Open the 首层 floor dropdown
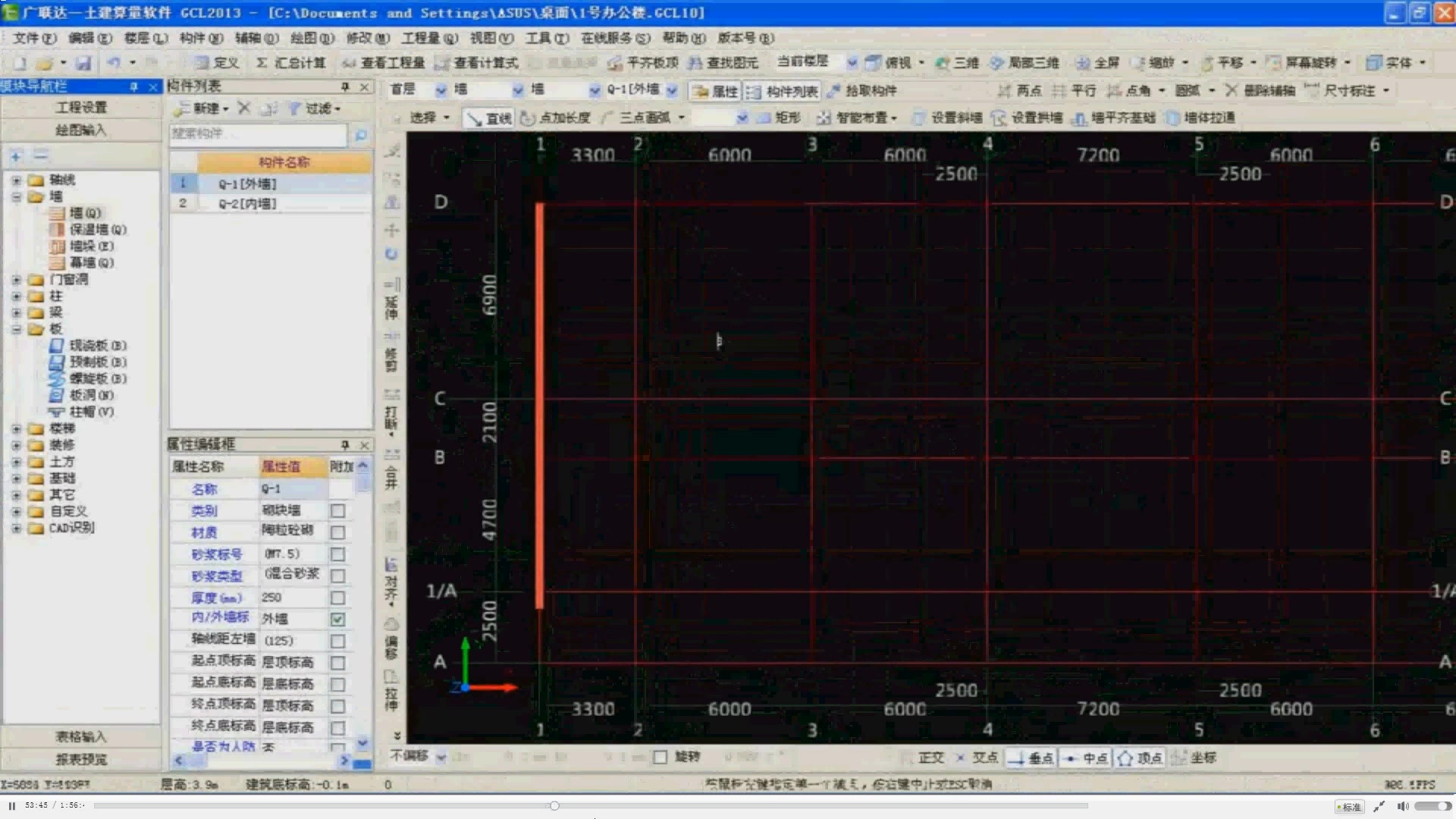Screen dimensions: 1456x819 pyautogui.click(x=441, y=90)
